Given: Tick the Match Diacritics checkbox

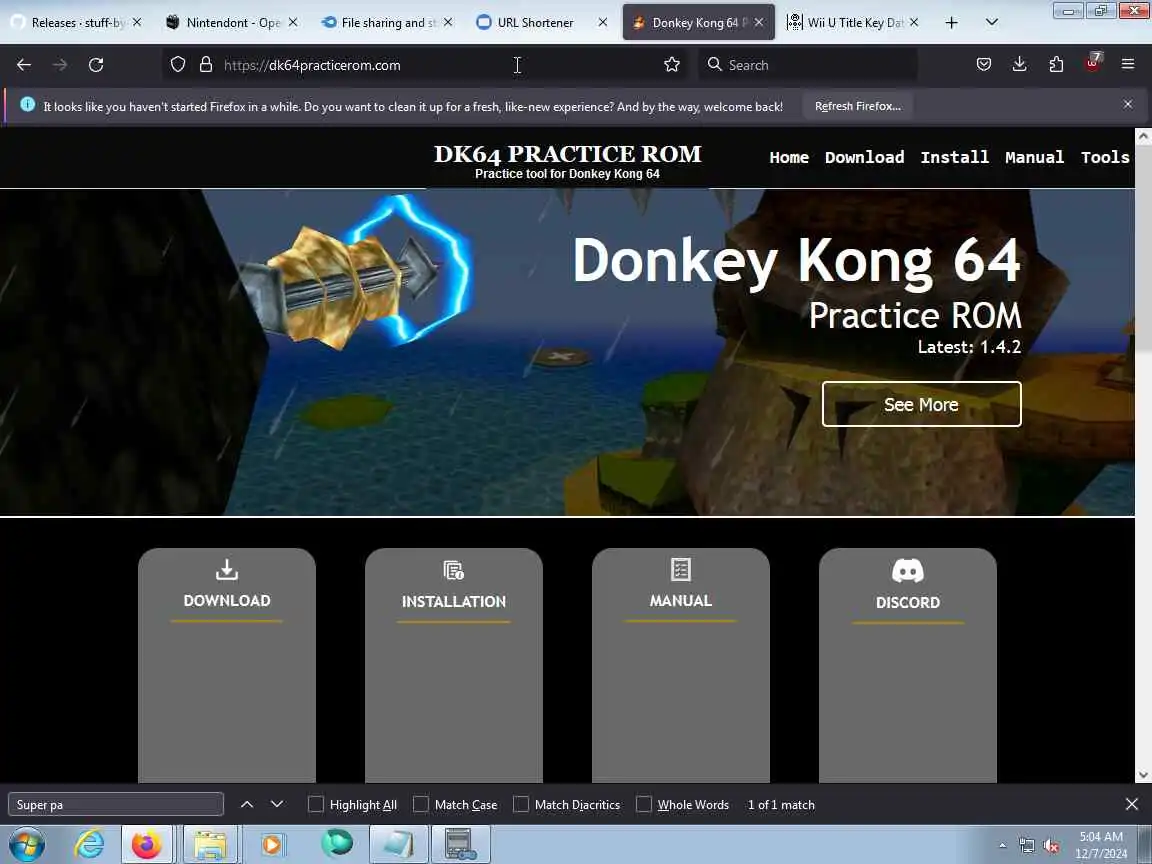Looking at the screenshot, I should (x=521, y=804).
